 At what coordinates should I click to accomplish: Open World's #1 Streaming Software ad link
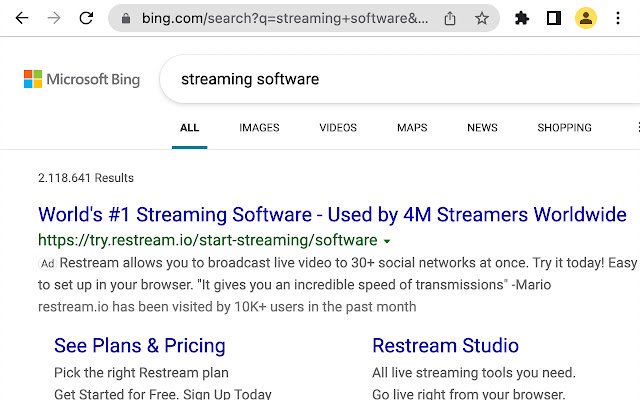[332, 215]
